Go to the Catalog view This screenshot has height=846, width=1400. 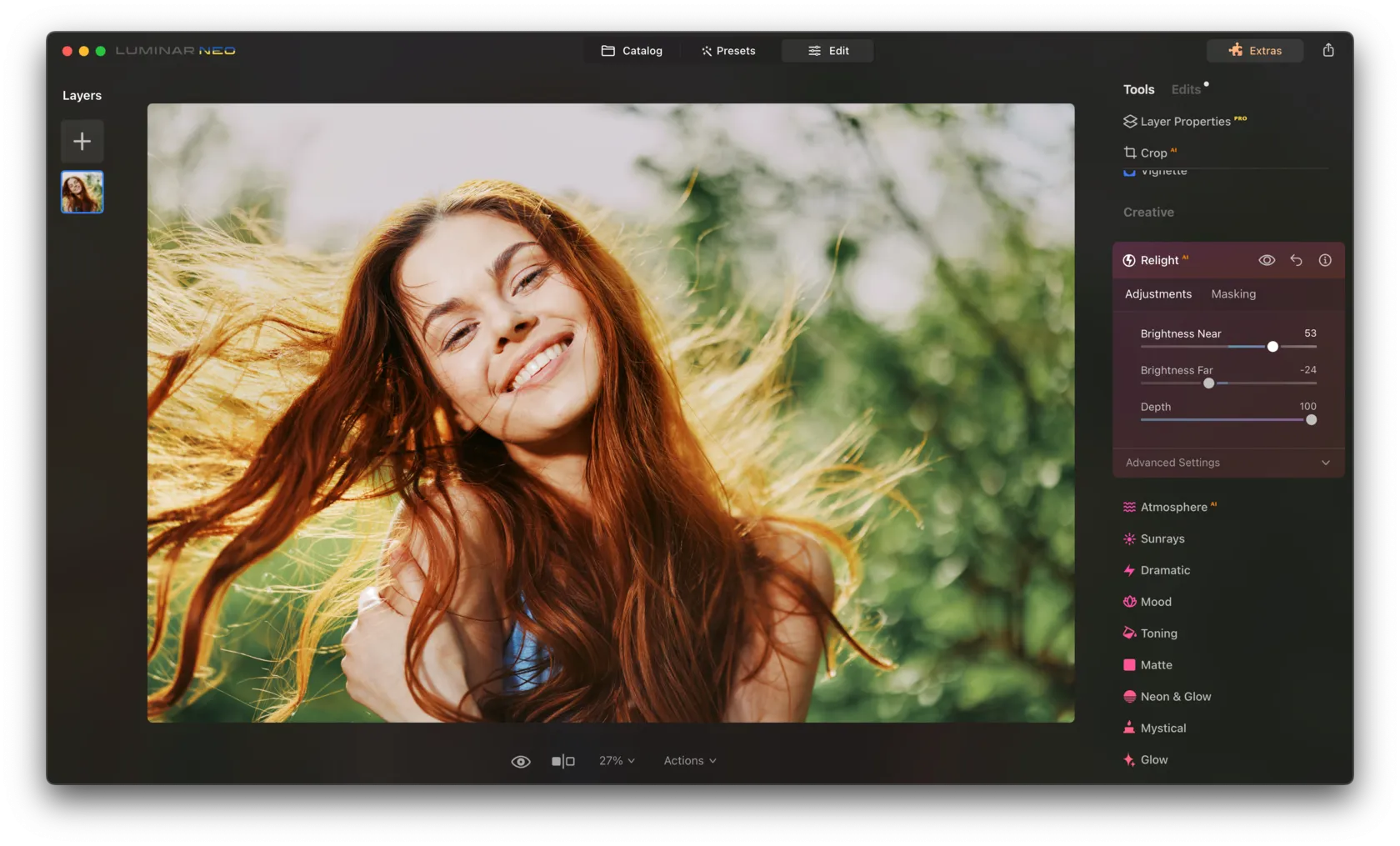632,51
